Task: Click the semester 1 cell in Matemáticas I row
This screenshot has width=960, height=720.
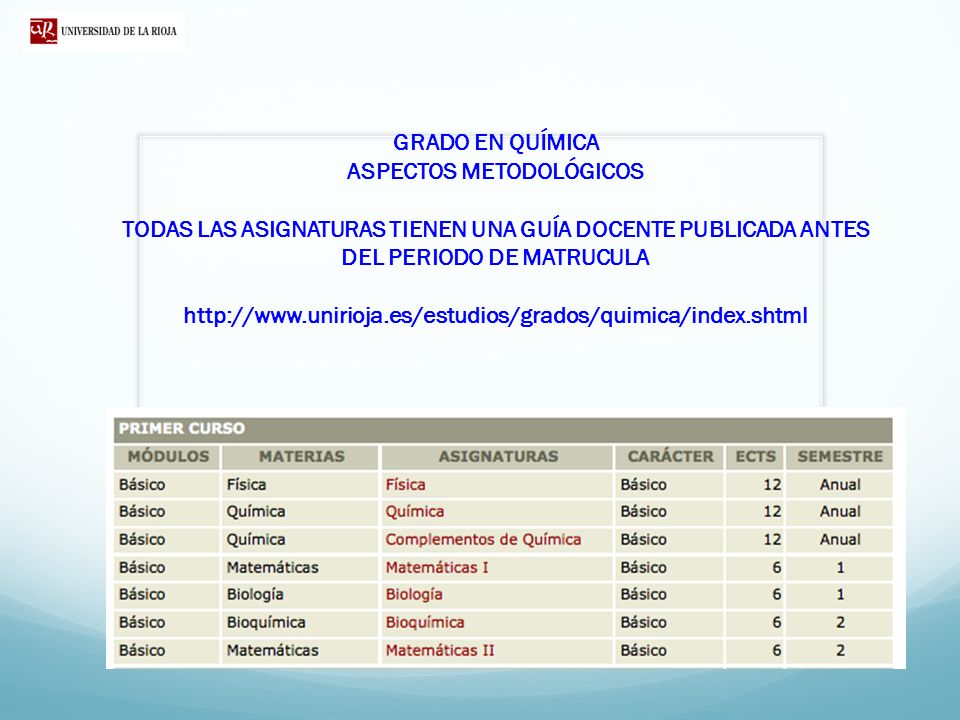Action: 839,568
